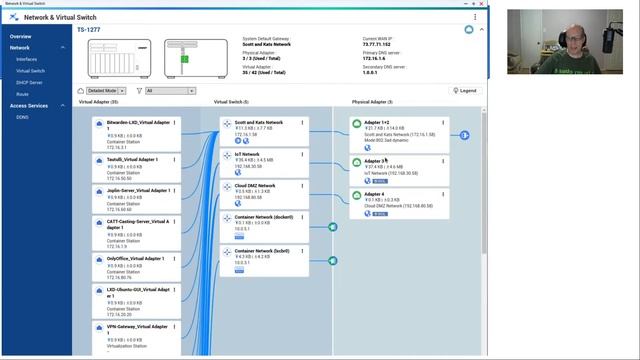Click the funnel filter icon
Image resolution: width=640 pixels, height=360 pixels.
click(139, 91)
